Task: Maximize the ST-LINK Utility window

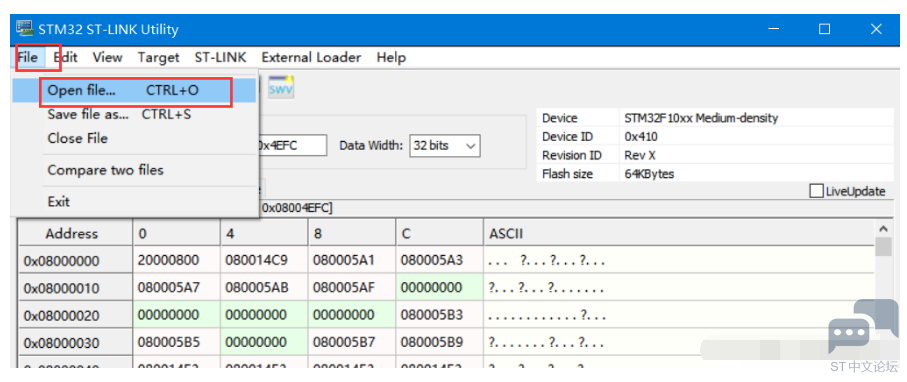Action: [825, 29]
